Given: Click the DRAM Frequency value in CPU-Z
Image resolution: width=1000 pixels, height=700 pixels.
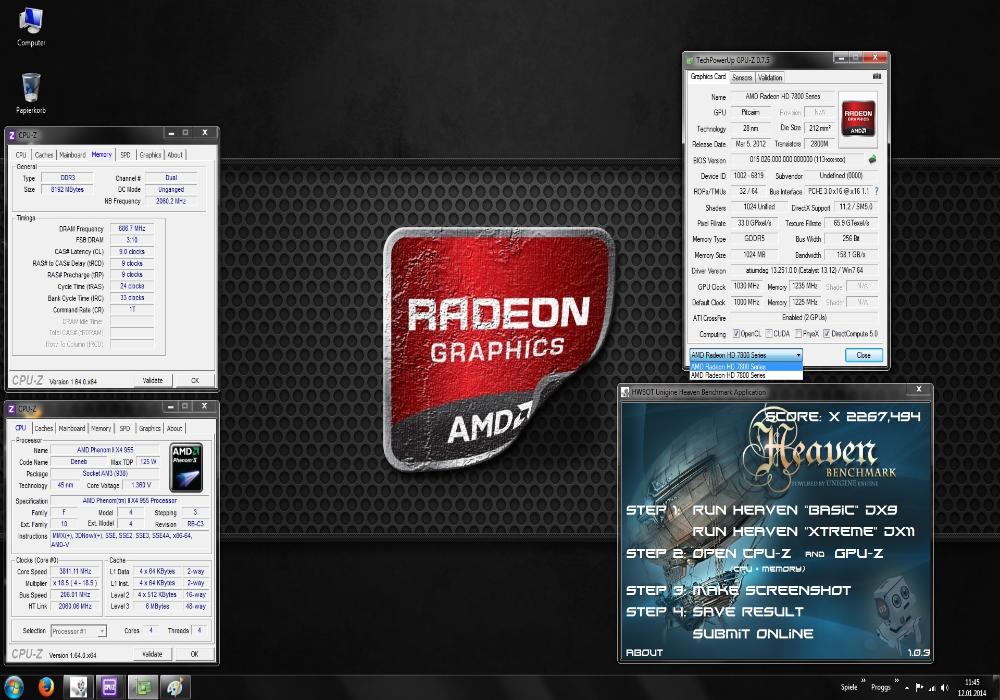Looking at the screenshot, I should tap(132, 228).
